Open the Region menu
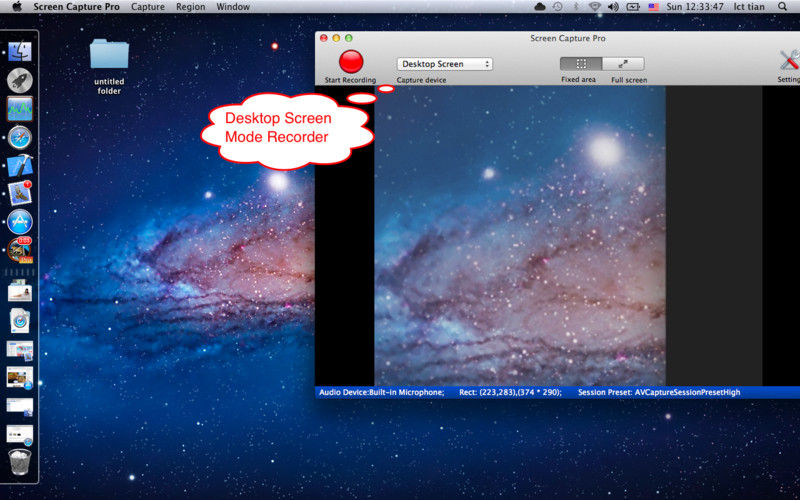The height and width of the screenshot is (500, 800). (190, 7)
